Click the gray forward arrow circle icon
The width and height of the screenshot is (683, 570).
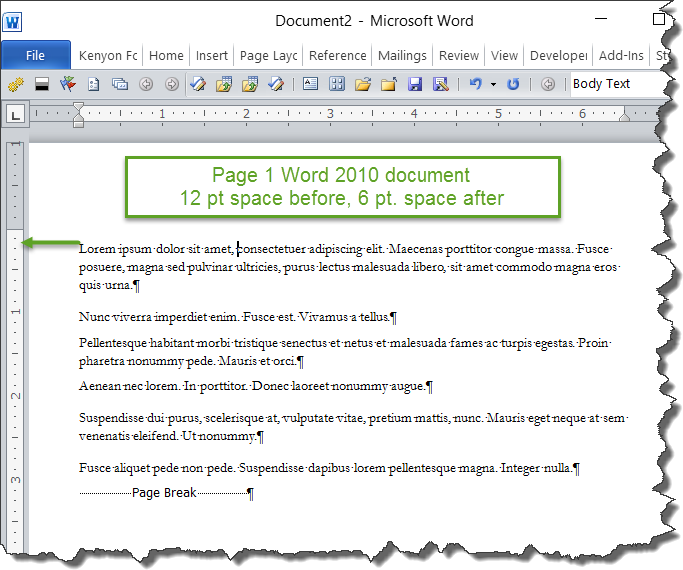[172, 84]
